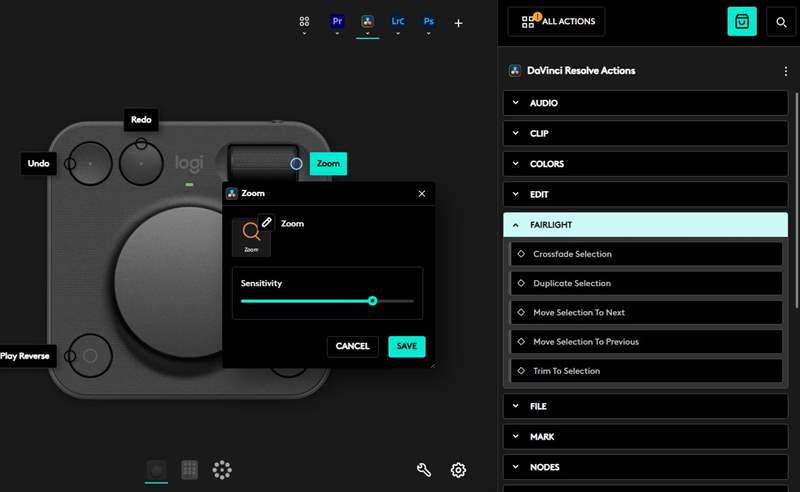Screen dimensions: 800x492
Task: Click the Trim To Selection diamond icon
Action: (x=521, y=371)
